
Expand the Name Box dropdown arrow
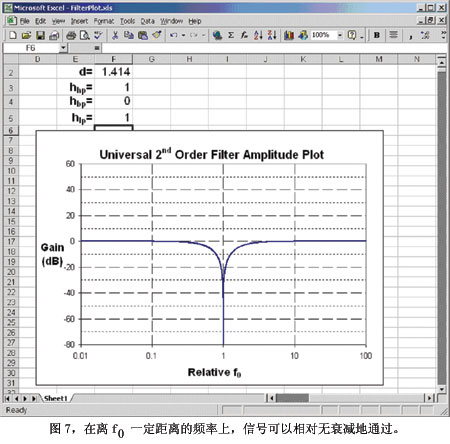63,48
